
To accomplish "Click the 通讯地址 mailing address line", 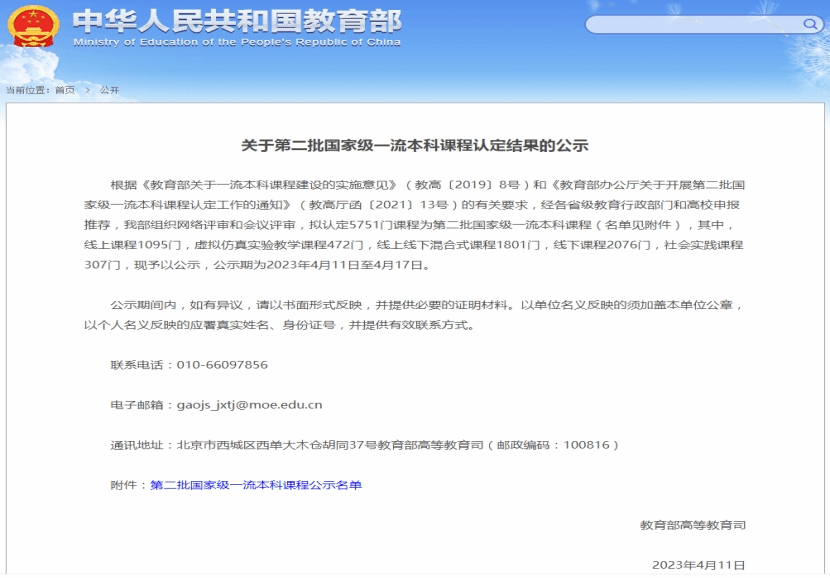I will [x=365, y=445].
